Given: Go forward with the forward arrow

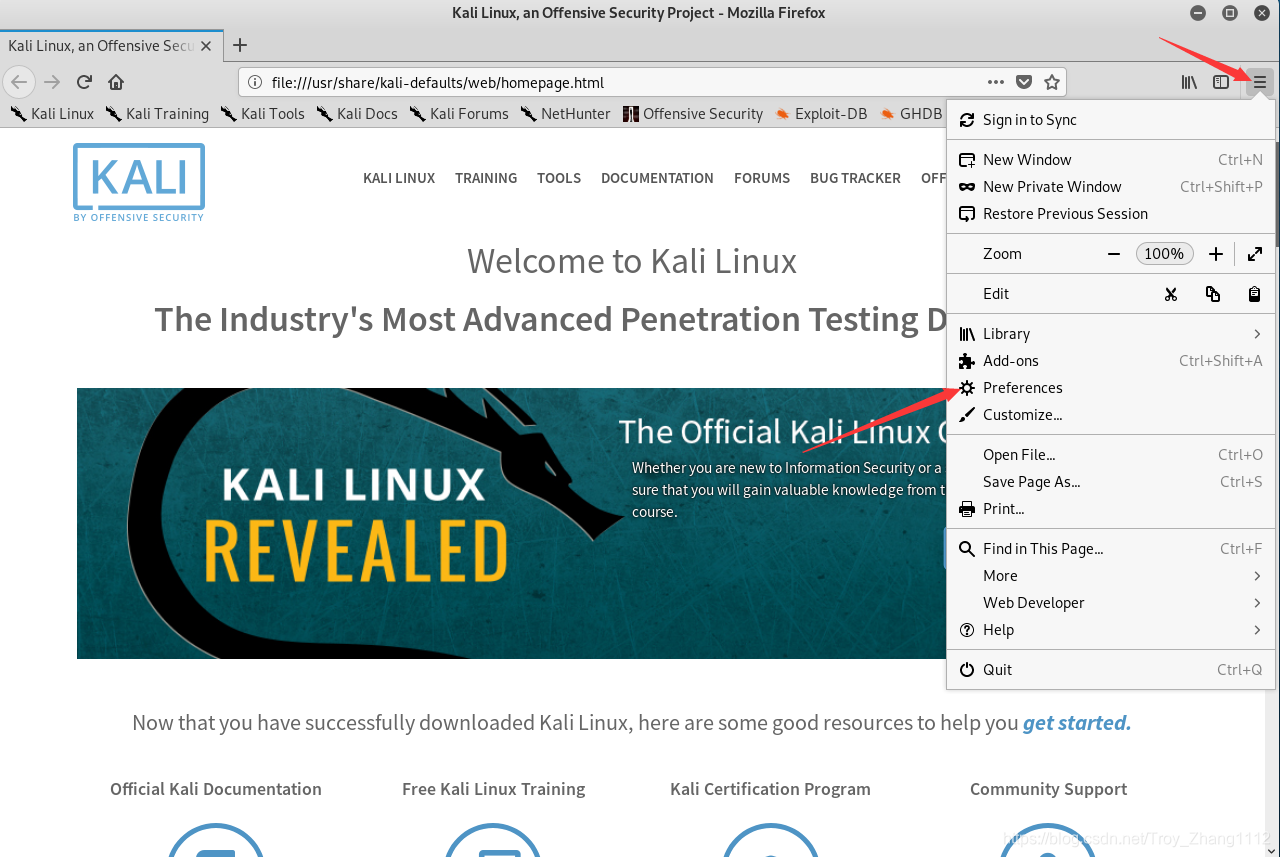Looking at the screenshot, I should (x=52, y=82).
